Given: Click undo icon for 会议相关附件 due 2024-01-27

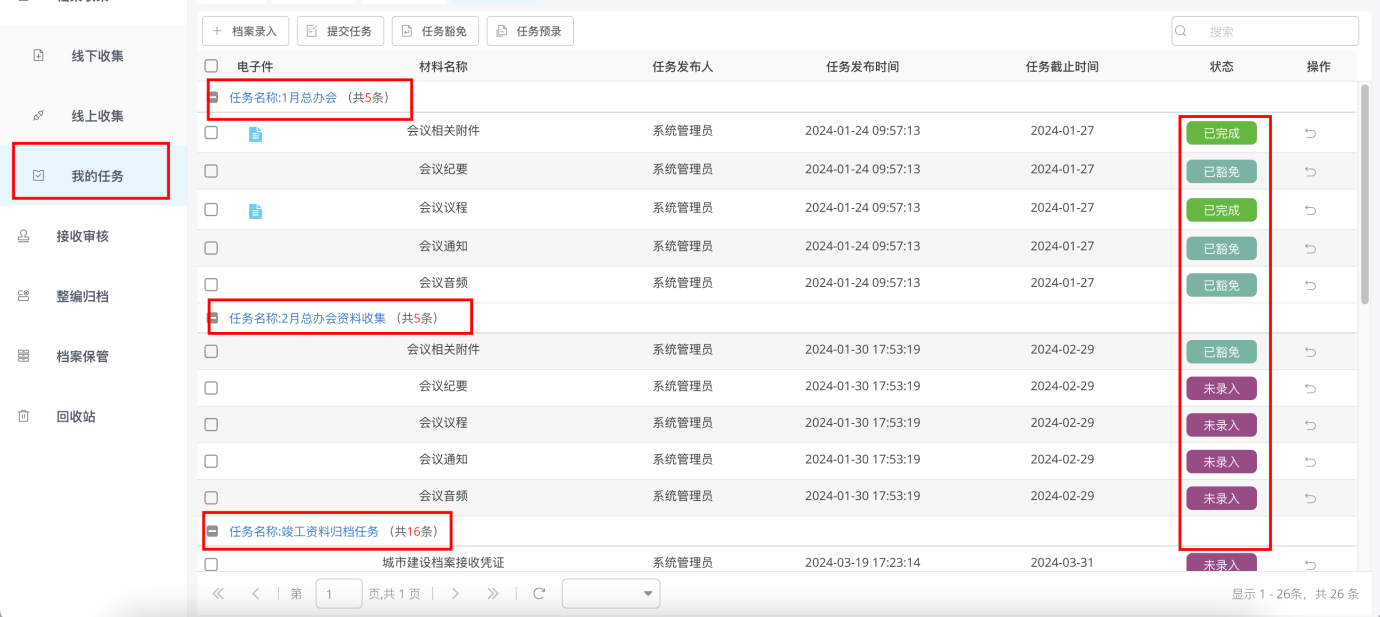Looking at the screenshot, I should [x=1311, y=133].
